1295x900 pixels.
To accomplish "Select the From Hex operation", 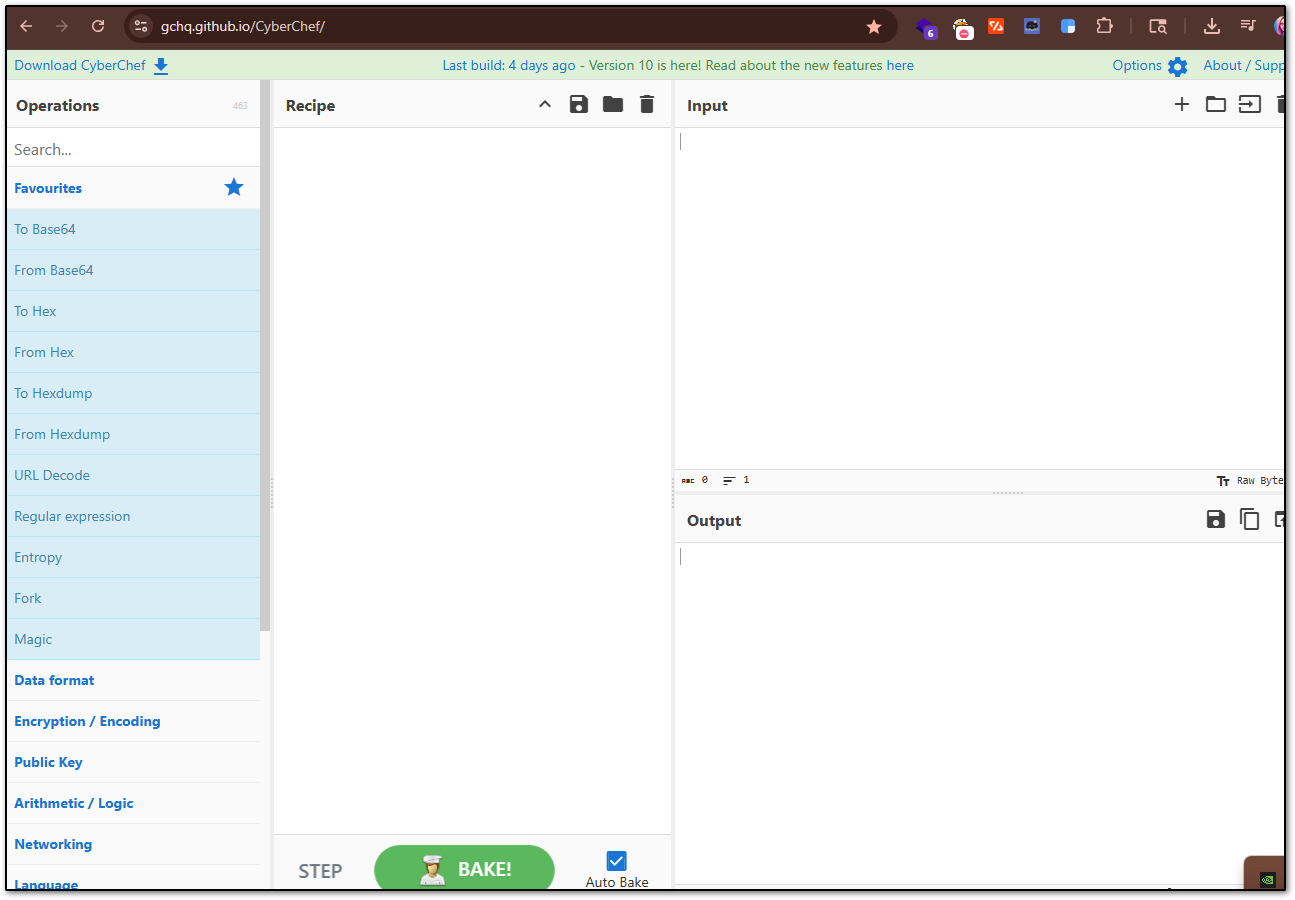I will (133, 352).
